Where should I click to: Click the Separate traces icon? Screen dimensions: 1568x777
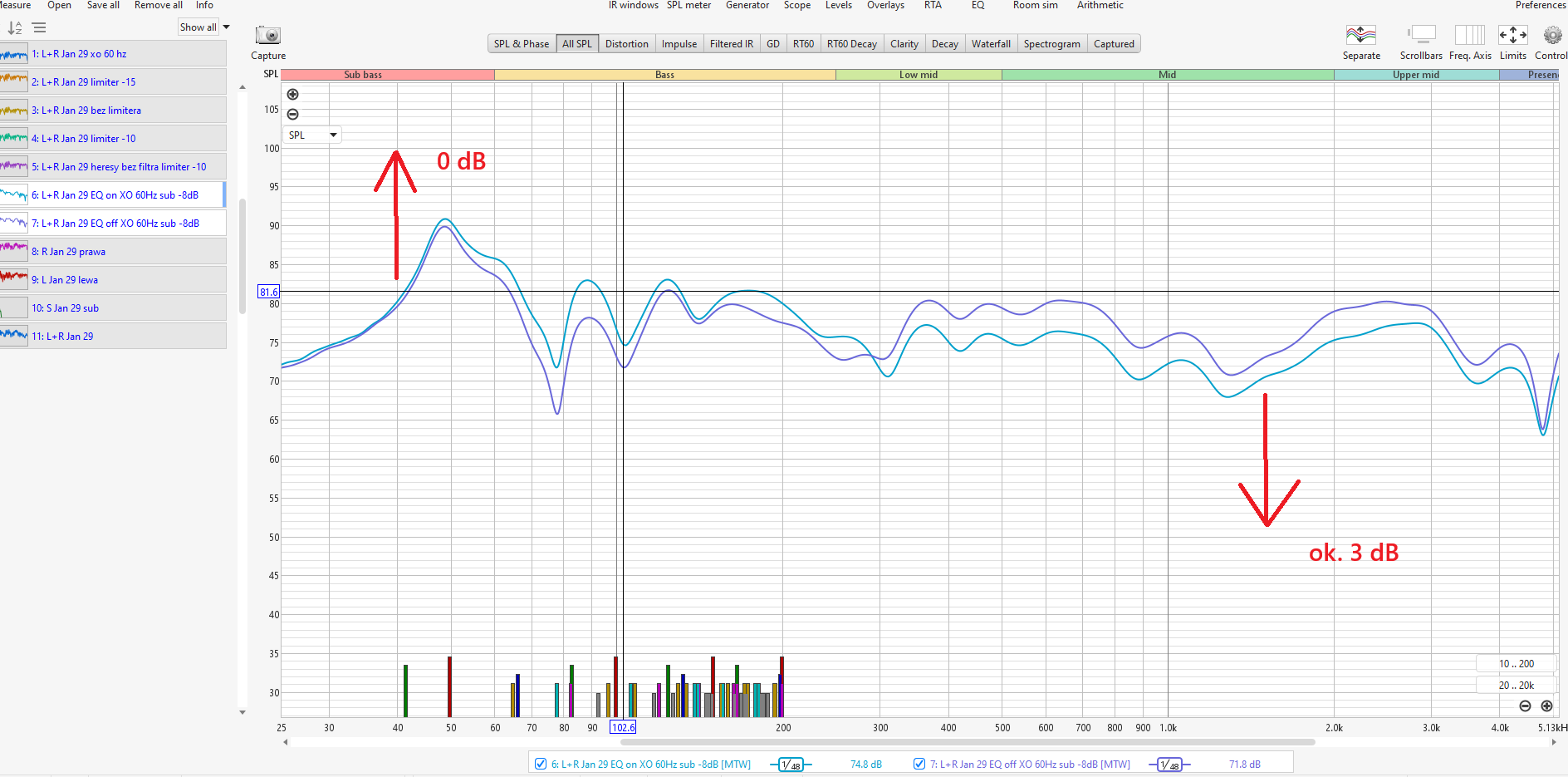click(1360, 35)
